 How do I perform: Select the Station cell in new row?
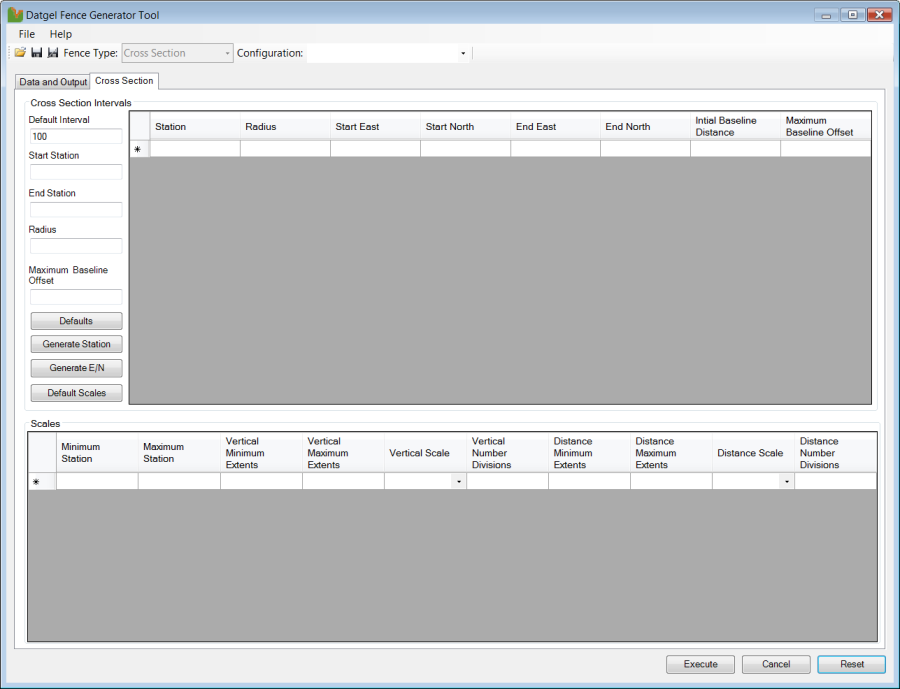click(195, 149)
